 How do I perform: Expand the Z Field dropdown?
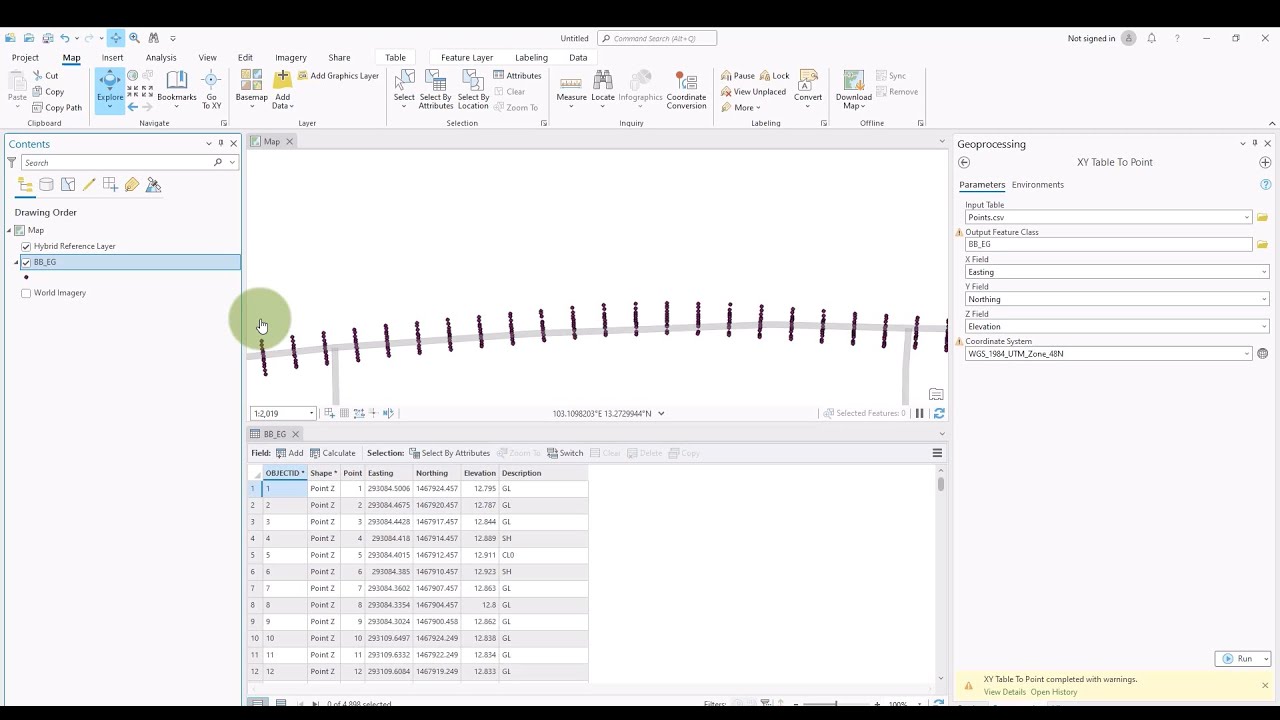point(1264,326)
